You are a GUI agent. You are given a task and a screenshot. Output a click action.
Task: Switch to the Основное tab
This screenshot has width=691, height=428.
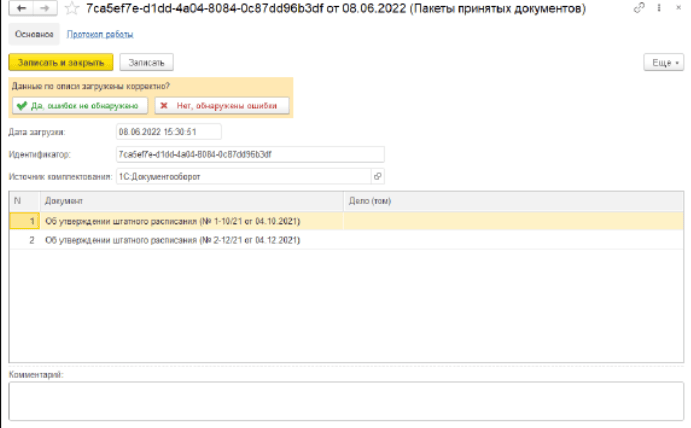coord(31,35)
